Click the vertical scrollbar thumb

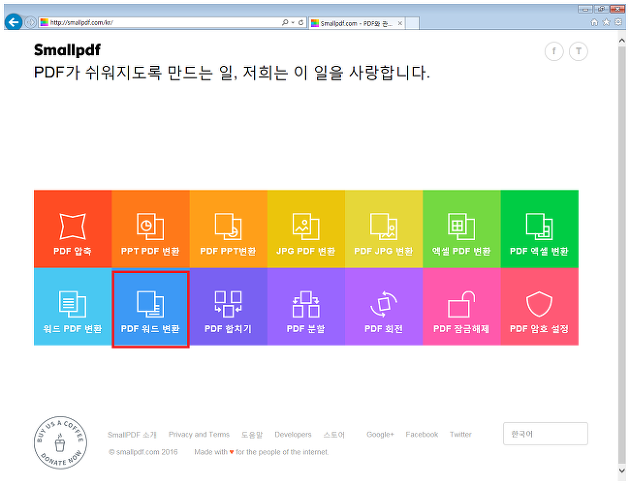[622, 255]
